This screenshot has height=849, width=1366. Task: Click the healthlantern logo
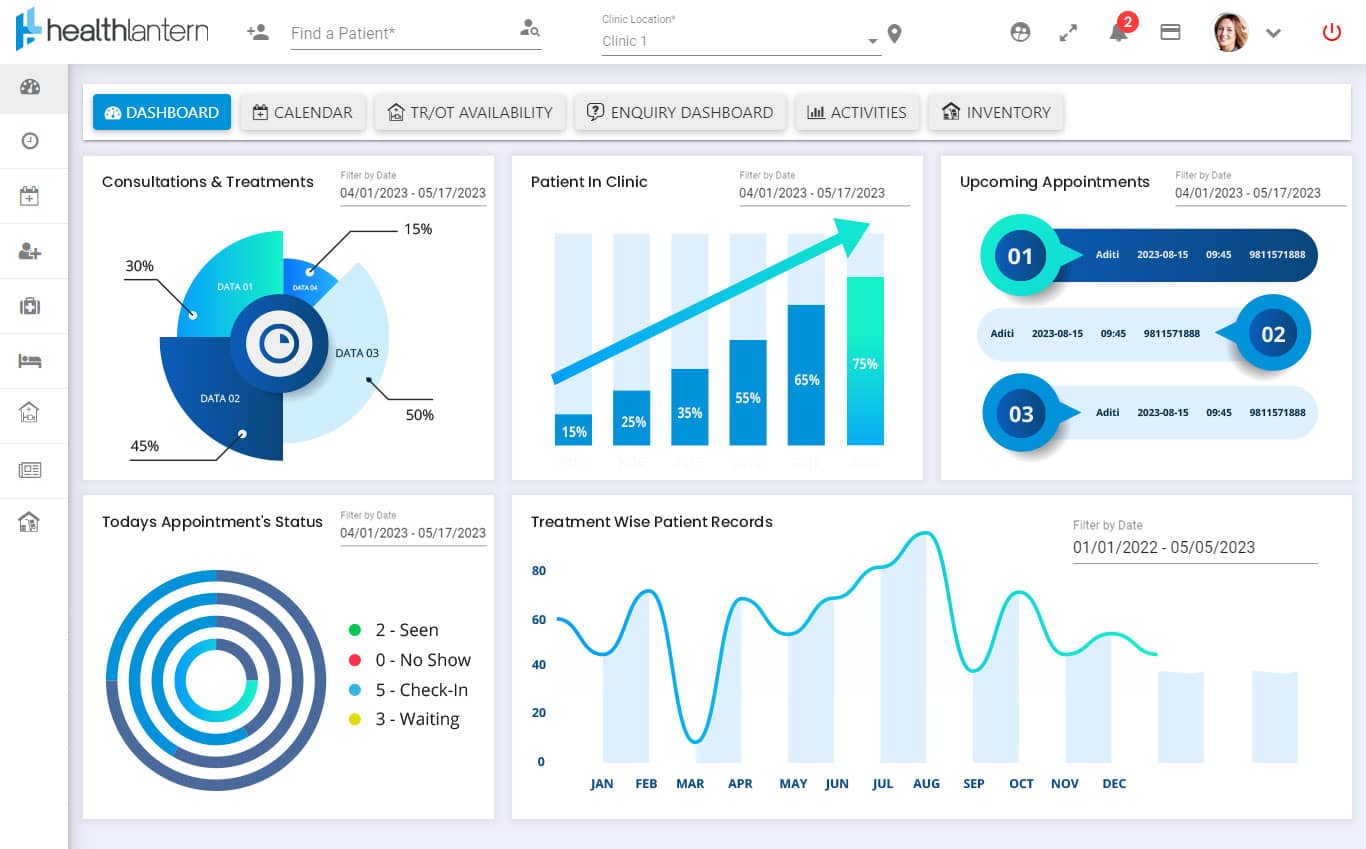pyautogui.click(x=112, y=30)
